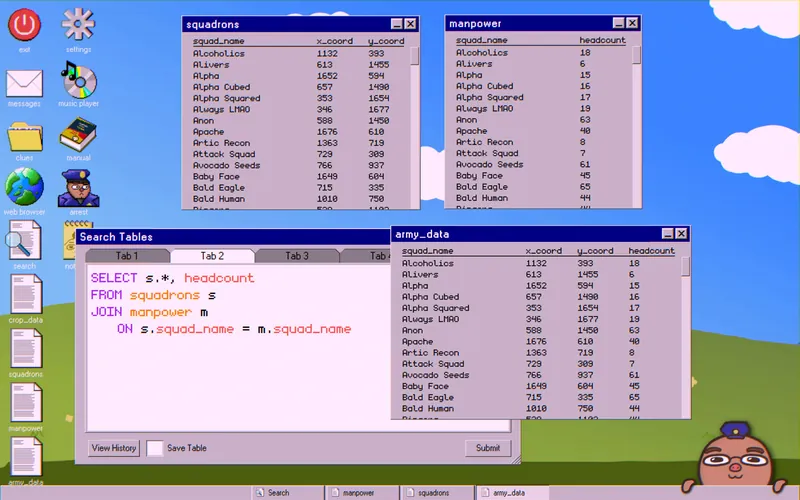The width and height of the screenshot is (800, 500).
Task: Select Alcoholics row in squadrons window
Action: 298,53
